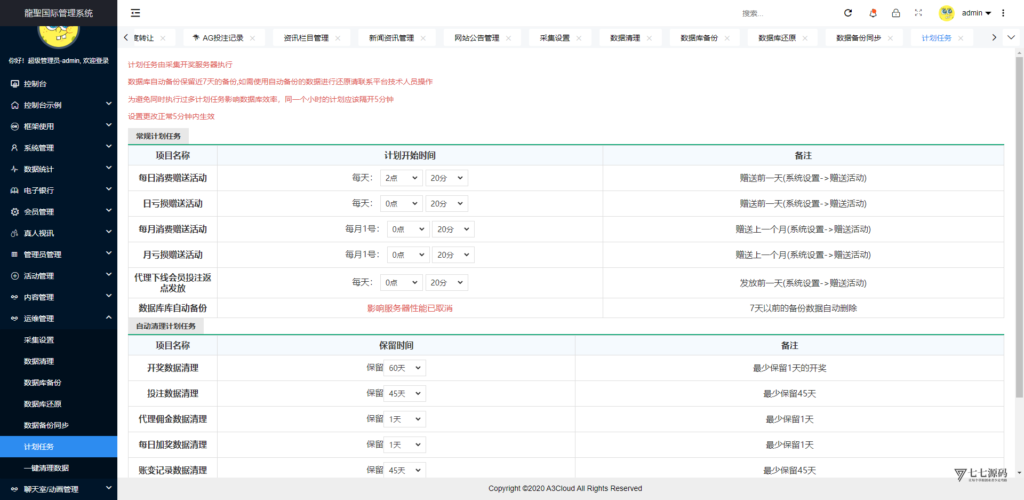Click the 聊天室/动画管理 sidebar icon

pyautogui.click(x=14, y=489)
